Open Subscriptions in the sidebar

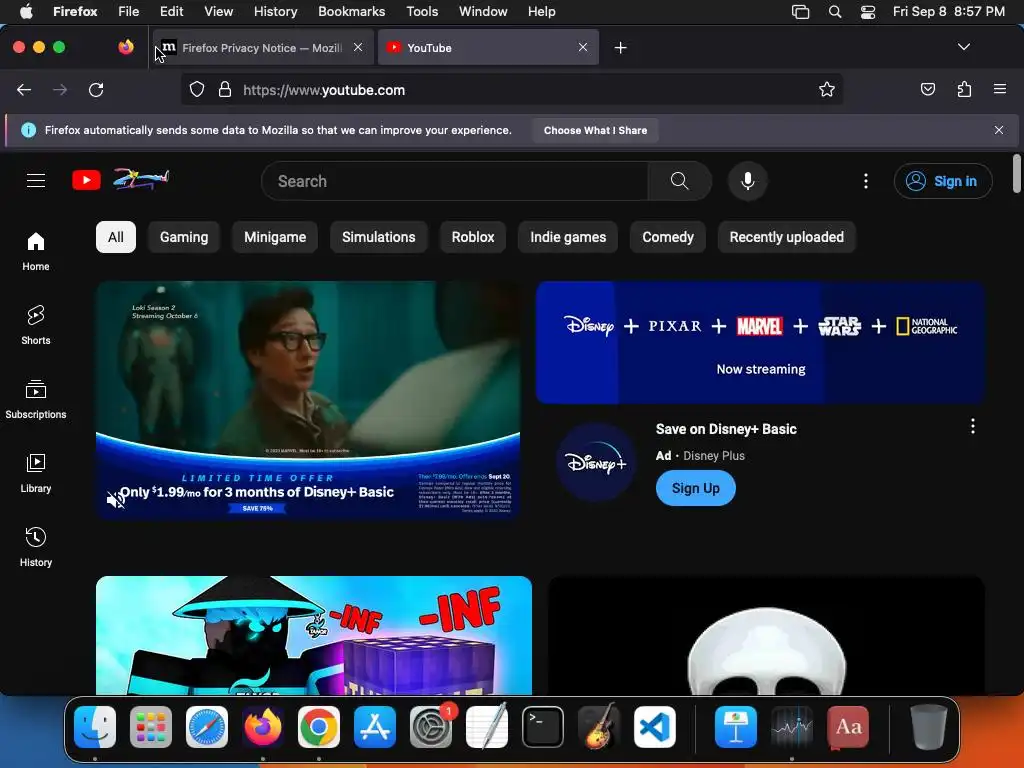coord(36,399)
